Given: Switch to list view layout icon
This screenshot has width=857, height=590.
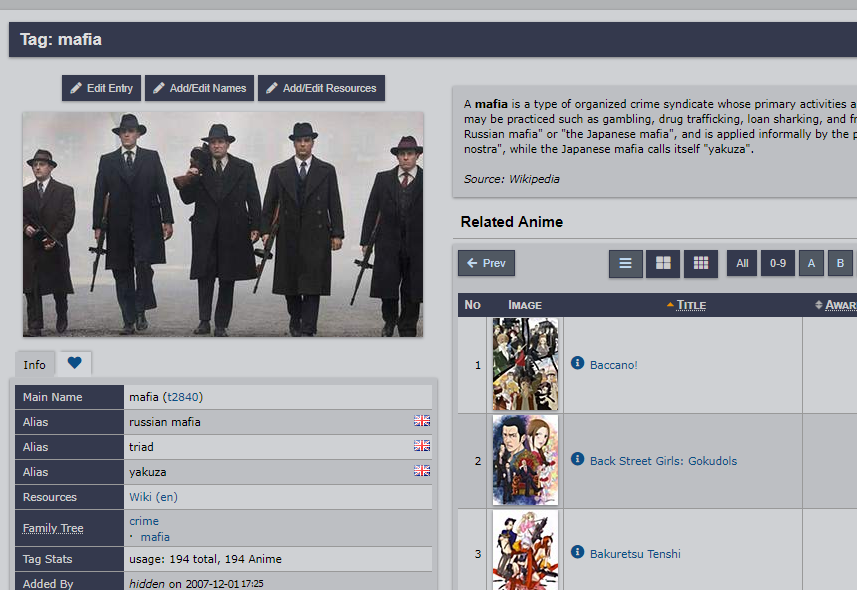Looking at the screenshot, I should (x=625, y=263).
